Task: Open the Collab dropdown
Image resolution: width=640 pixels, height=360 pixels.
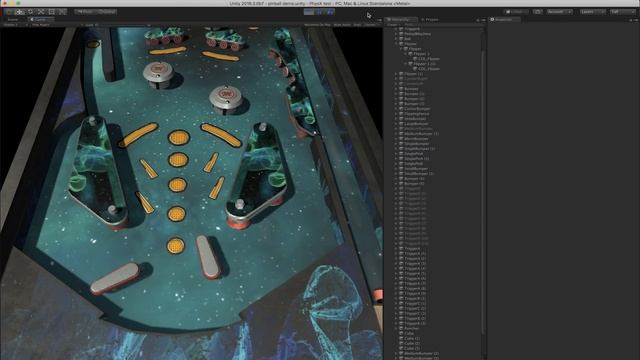Action: pyautogui.click(x=516, y=12)
